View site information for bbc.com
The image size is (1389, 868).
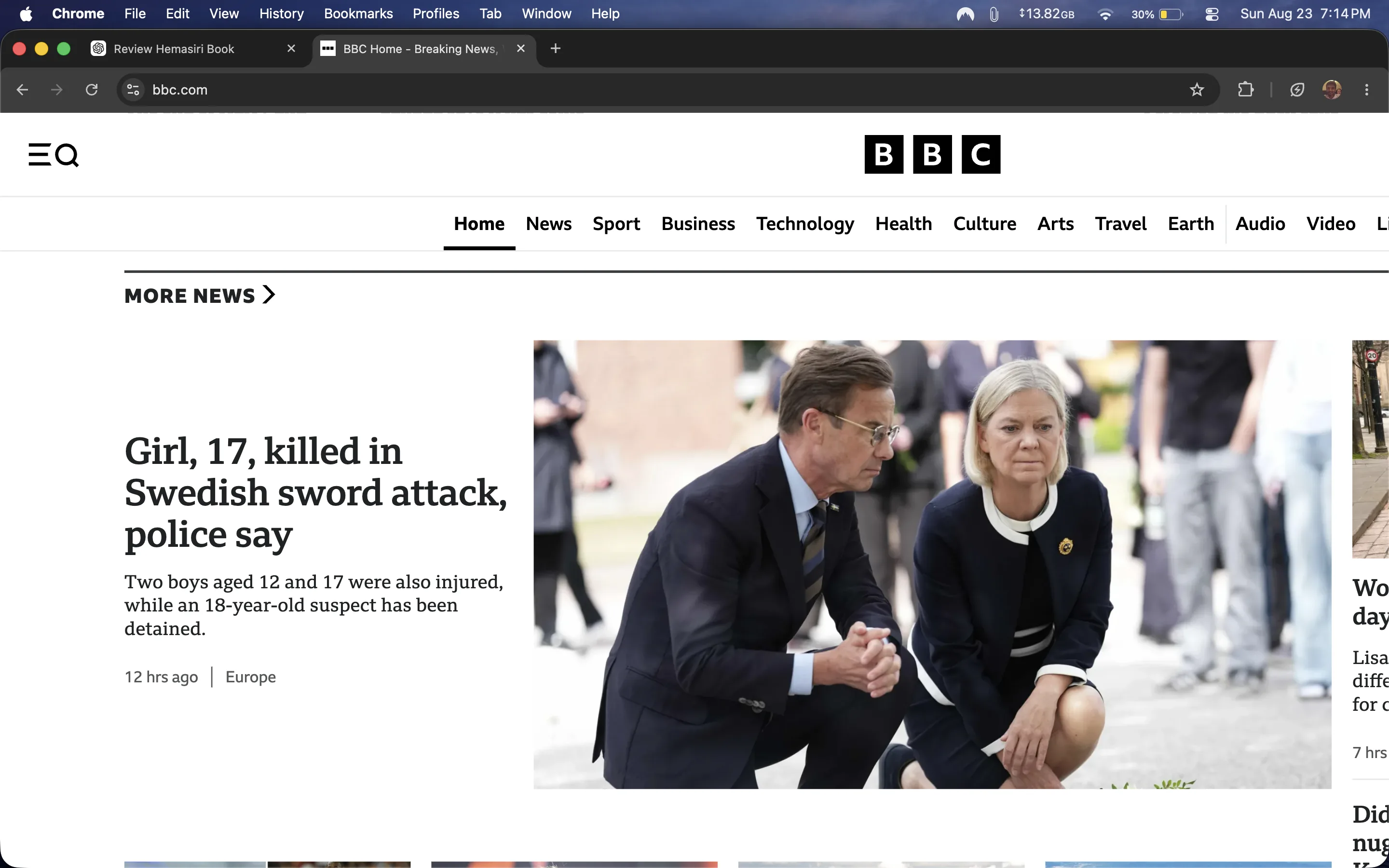point(133,90)
